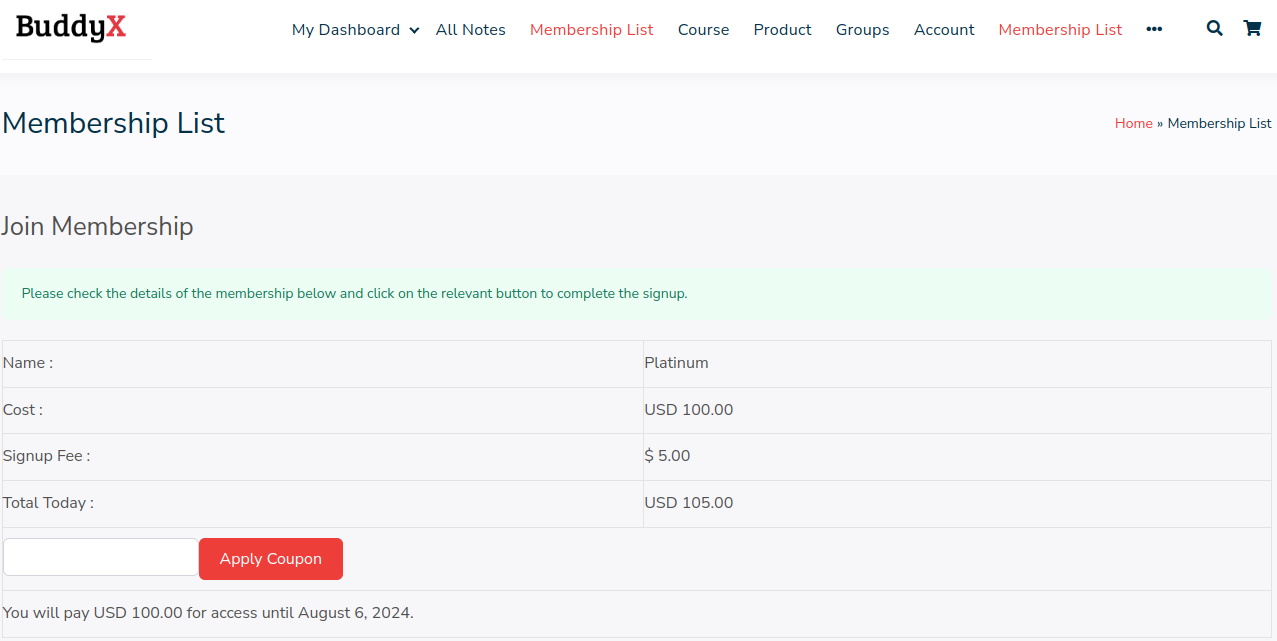Expand the My Dashboard chevron arrow
This screenshot has width=1277, height=641.
(x=414, y=31)
